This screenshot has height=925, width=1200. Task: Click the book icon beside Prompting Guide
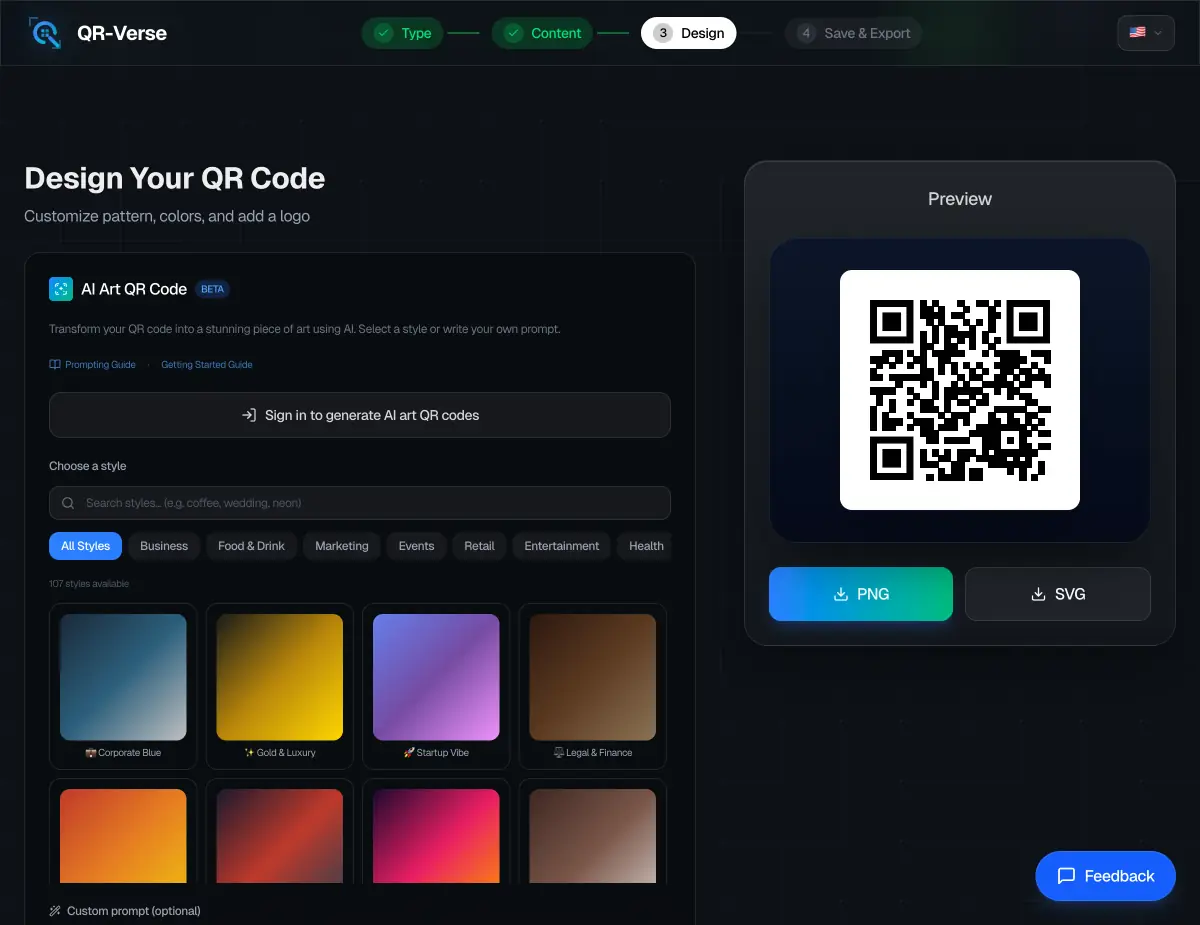pyautogui.click(x=54, y=364)
